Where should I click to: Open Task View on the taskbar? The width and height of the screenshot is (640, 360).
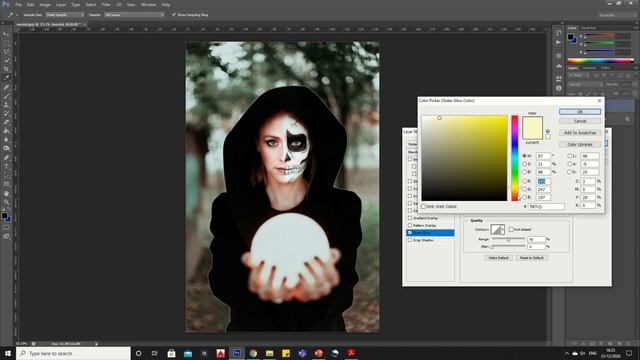click(155, 353)
